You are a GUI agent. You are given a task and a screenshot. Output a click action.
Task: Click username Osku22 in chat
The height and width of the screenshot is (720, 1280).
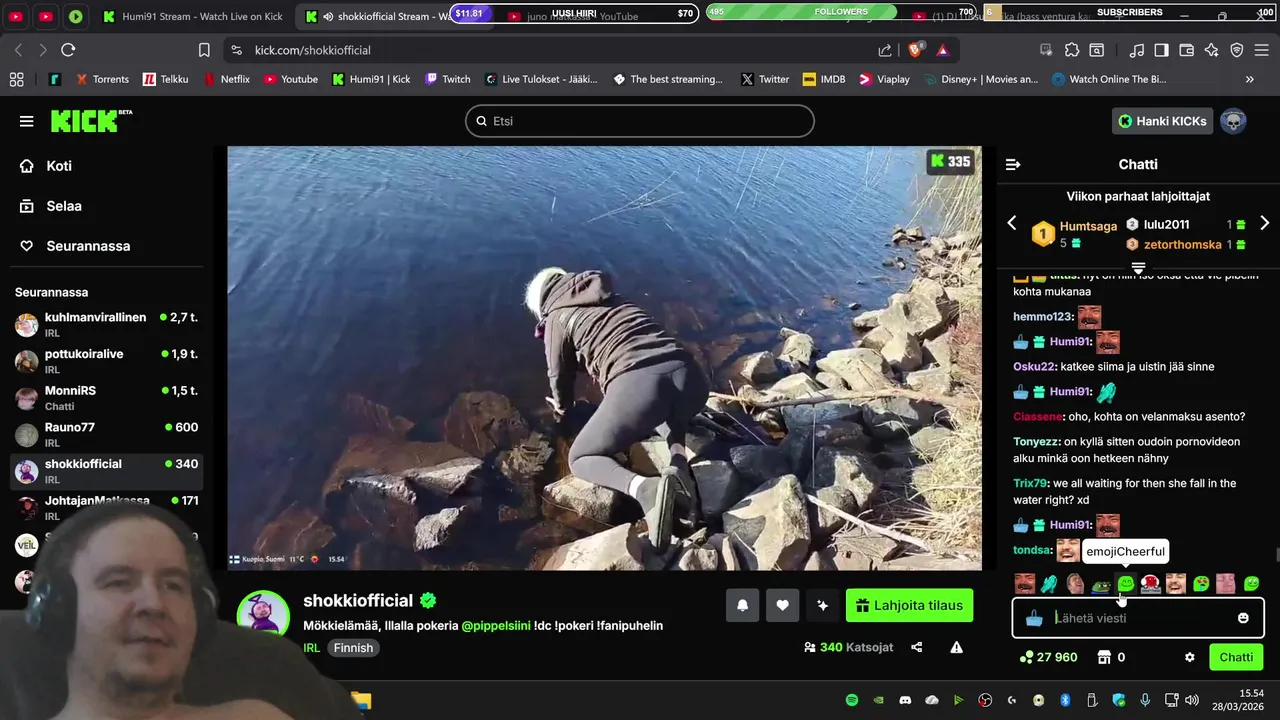[1034, 367]
